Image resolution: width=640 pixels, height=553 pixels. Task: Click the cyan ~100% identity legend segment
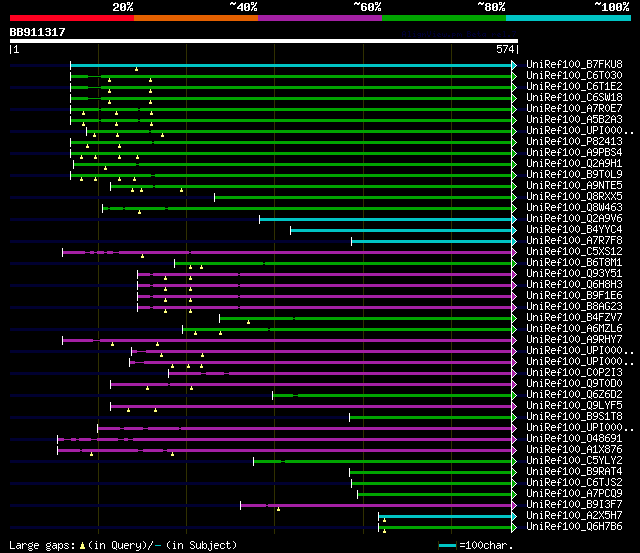(x=569, y=18)
